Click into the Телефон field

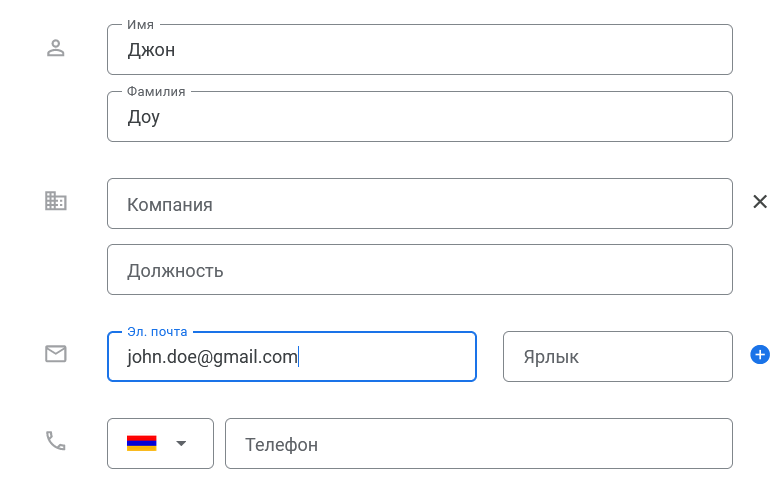click(478, 444)
